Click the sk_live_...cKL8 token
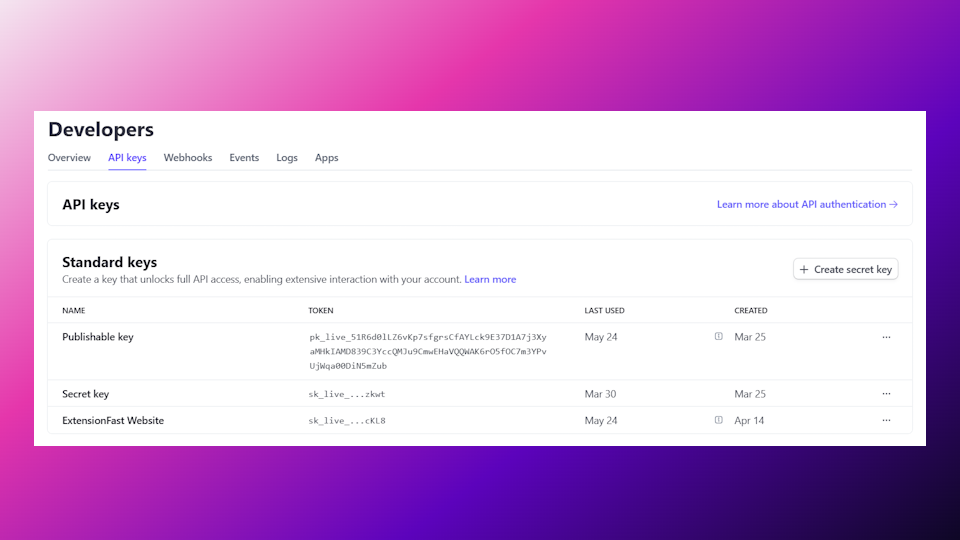This screenshot has height=540, width=960. pos(347,421)
